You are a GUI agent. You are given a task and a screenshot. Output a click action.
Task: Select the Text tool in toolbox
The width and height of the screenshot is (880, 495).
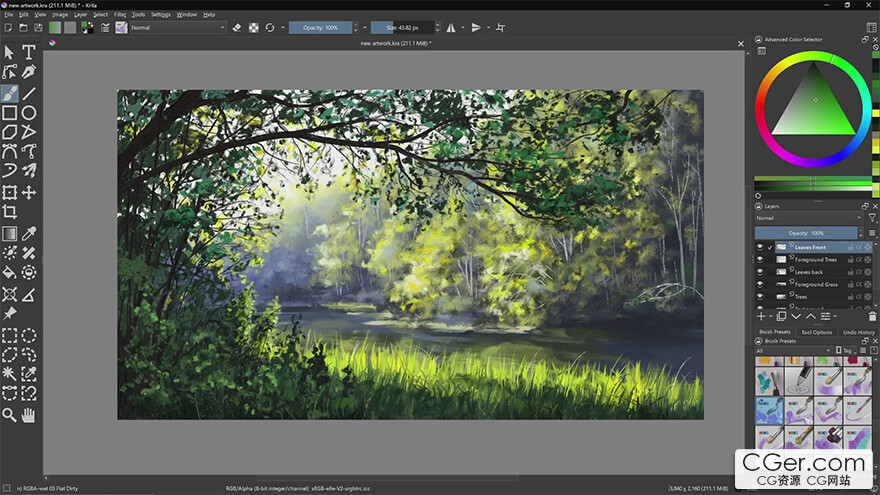(29, 52)
